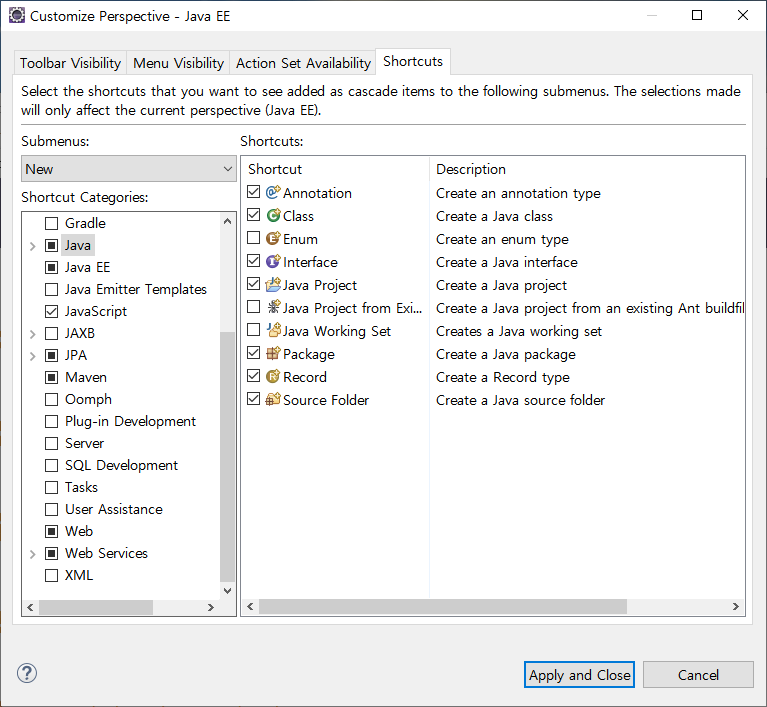The image size is (767, 707).
Task: Expand the Java category tree node
Action: pos(33,246)
